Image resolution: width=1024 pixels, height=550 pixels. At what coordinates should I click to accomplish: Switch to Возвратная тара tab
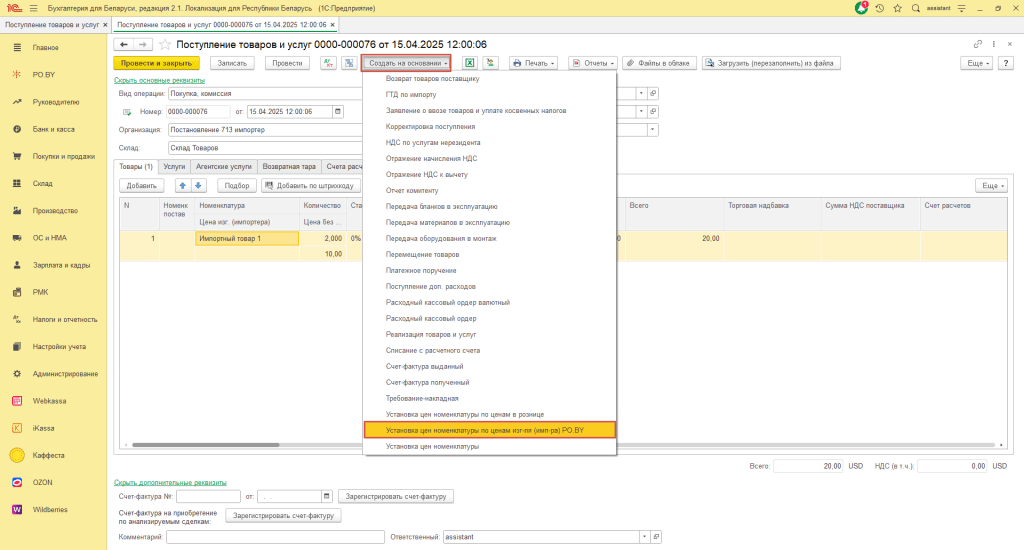(x=289, y=167)
